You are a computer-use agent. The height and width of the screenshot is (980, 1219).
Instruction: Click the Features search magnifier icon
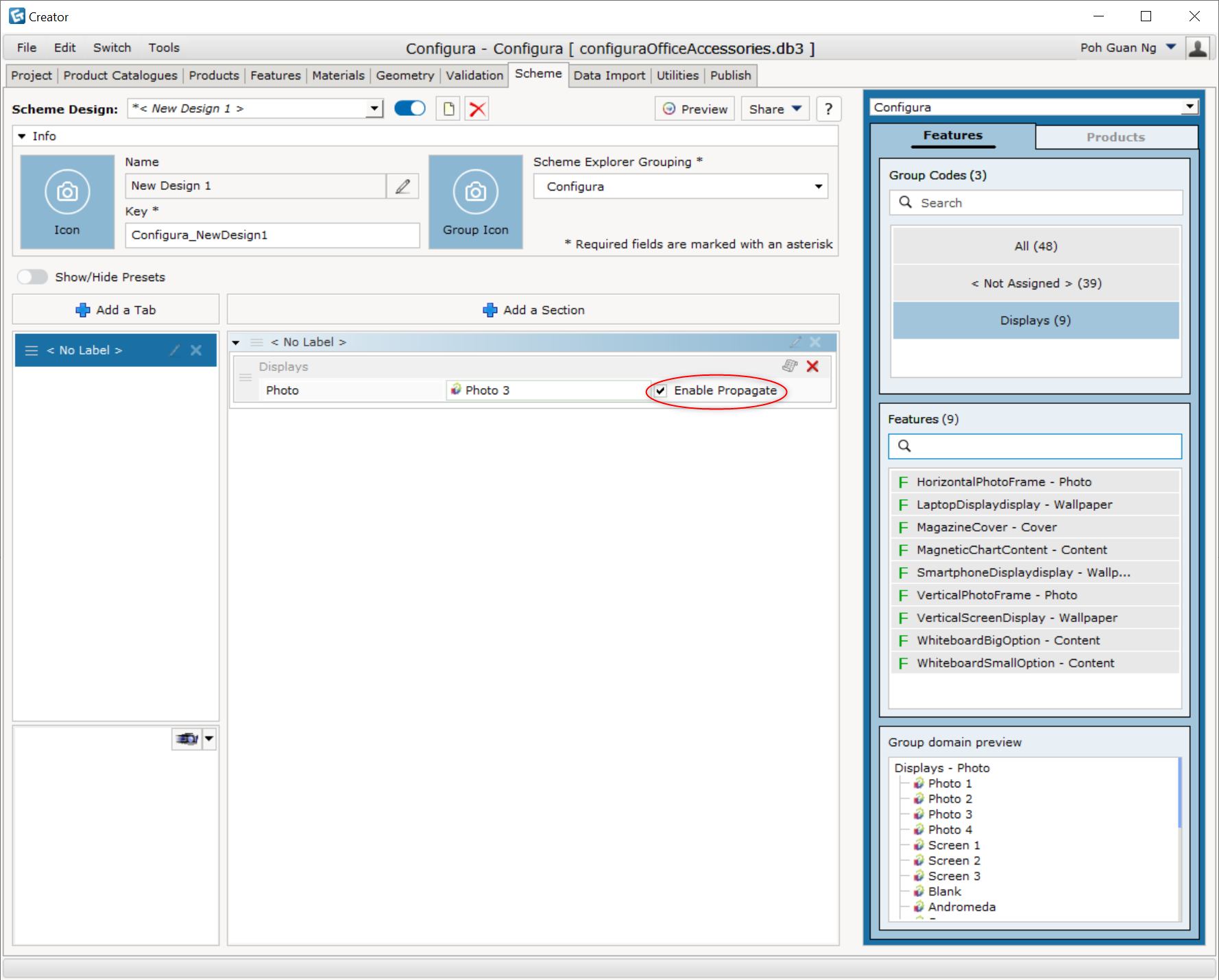click(x=904, y=446)
